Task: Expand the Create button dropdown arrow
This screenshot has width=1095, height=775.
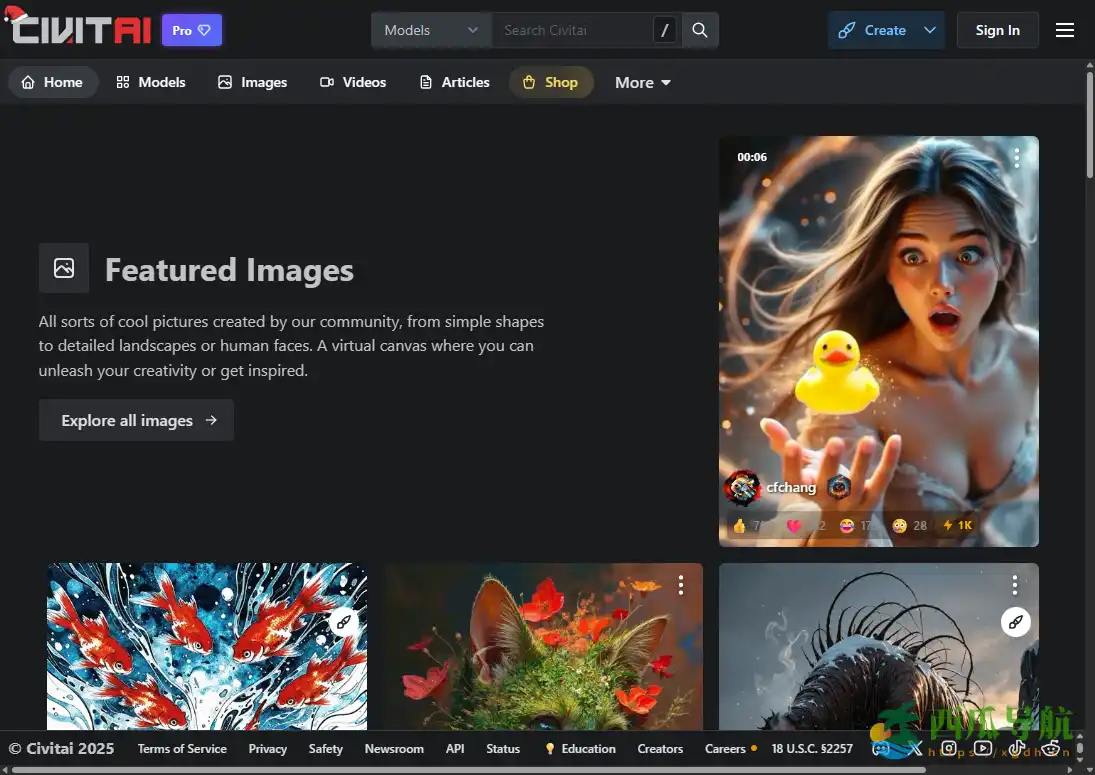Action: [930, 30]
